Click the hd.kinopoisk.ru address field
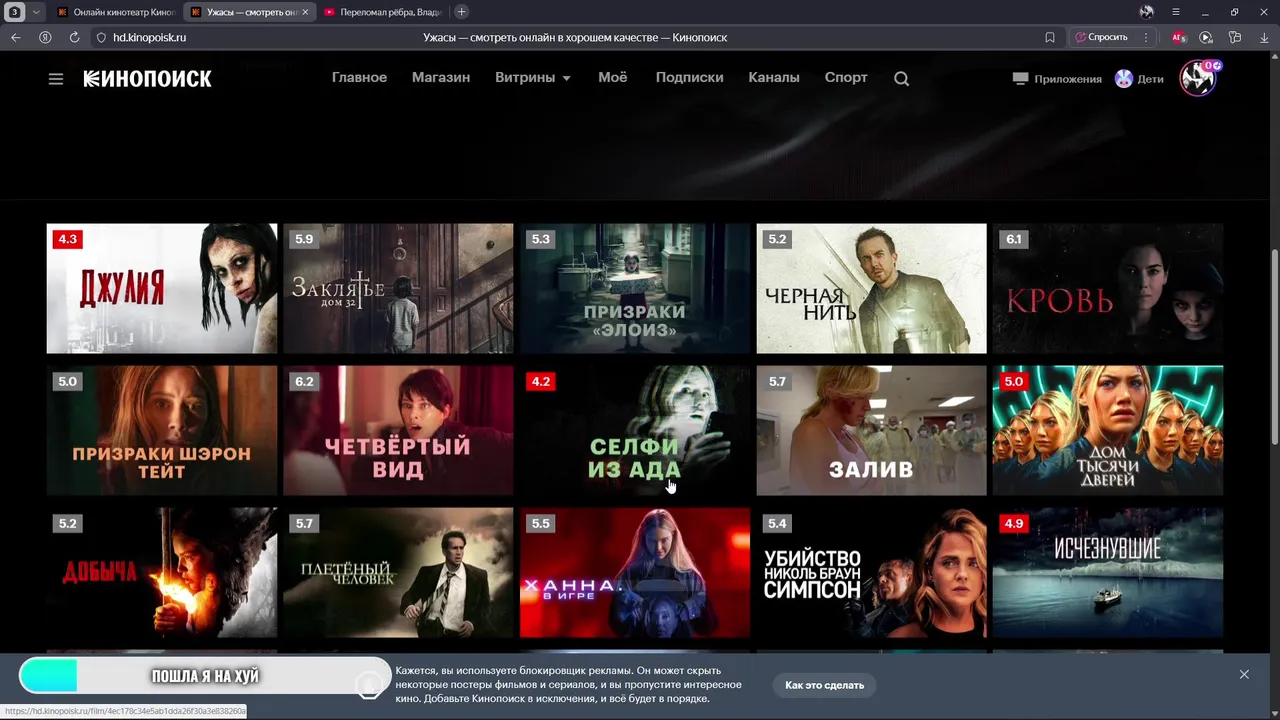This screenshot has height=720, width=1280. (x=150, y=37)
